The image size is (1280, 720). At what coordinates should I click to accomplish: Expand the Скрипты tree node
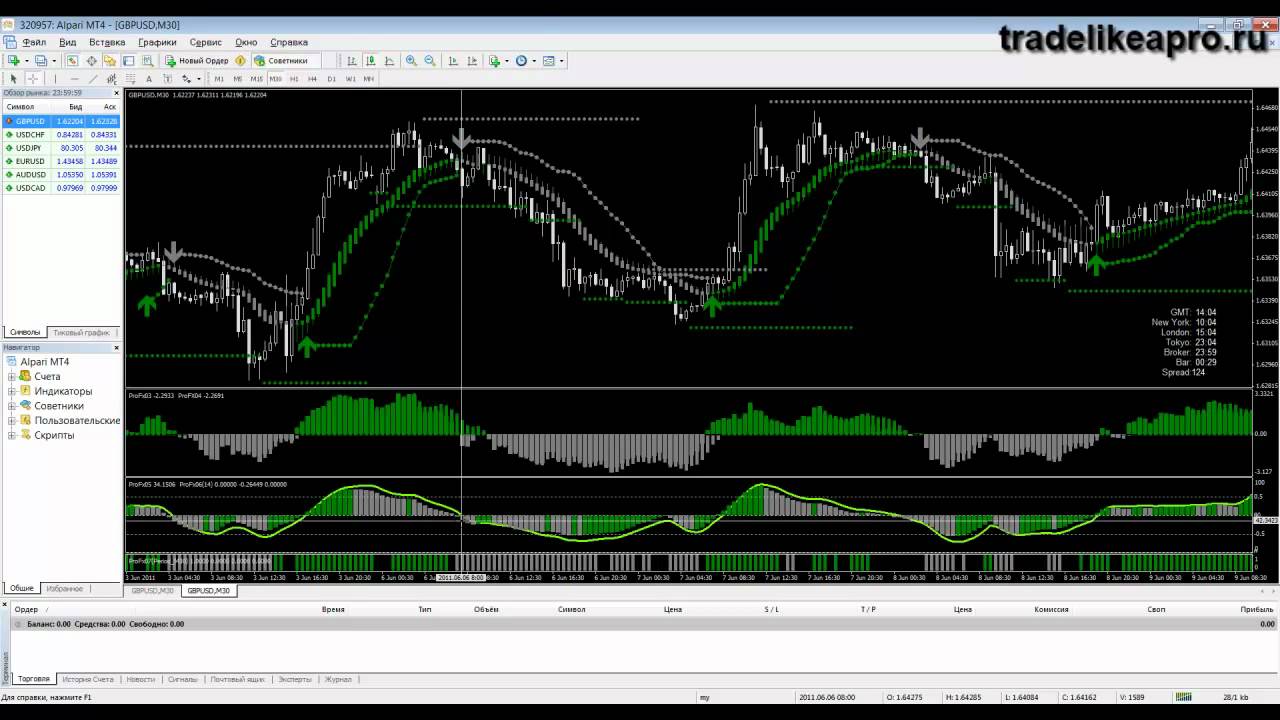(12, 435)
